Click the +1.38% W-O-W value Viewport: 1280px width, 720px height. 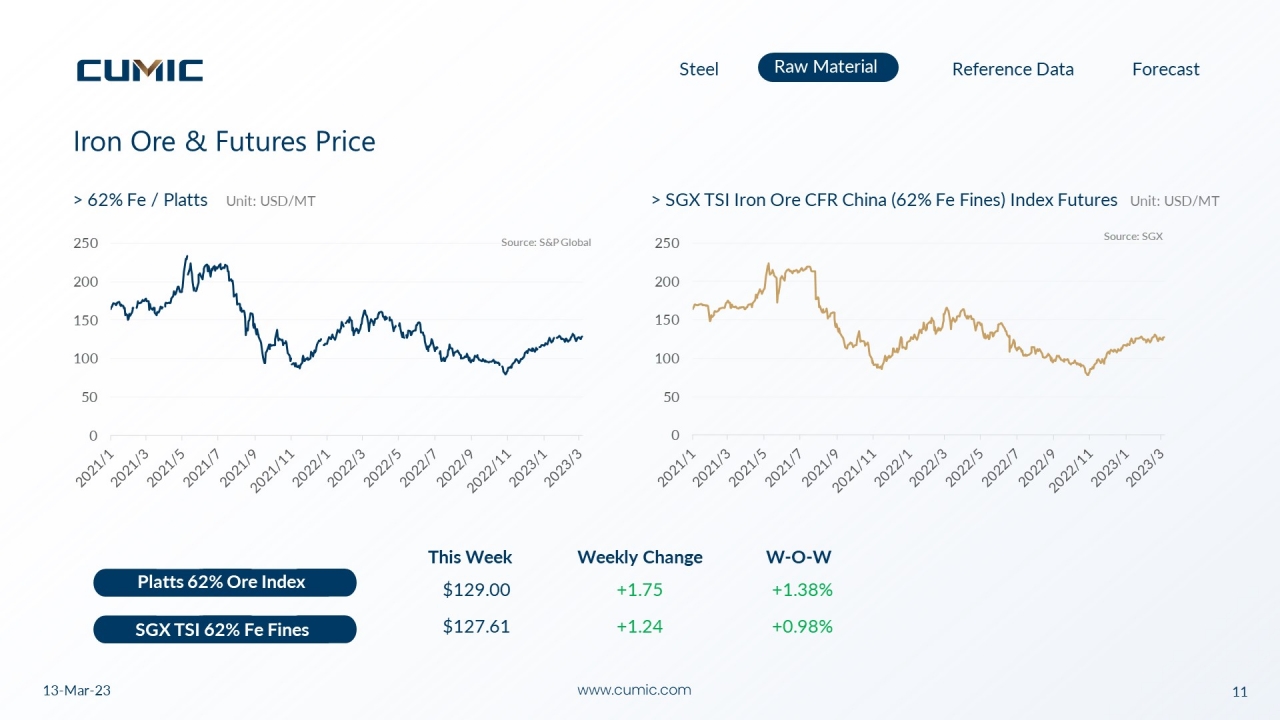802,590
